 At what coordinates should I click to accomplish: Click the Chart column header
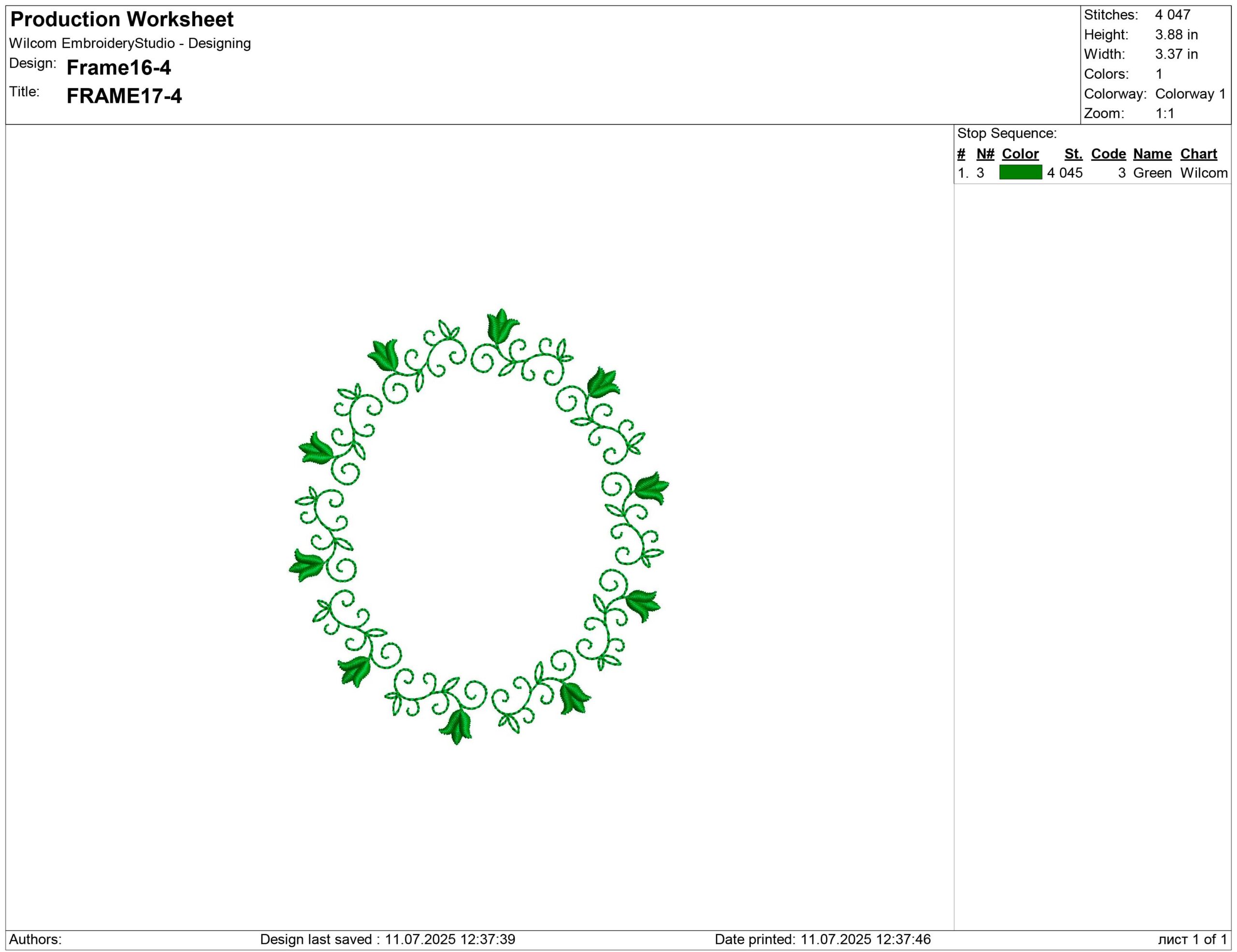click(1198, 154)
